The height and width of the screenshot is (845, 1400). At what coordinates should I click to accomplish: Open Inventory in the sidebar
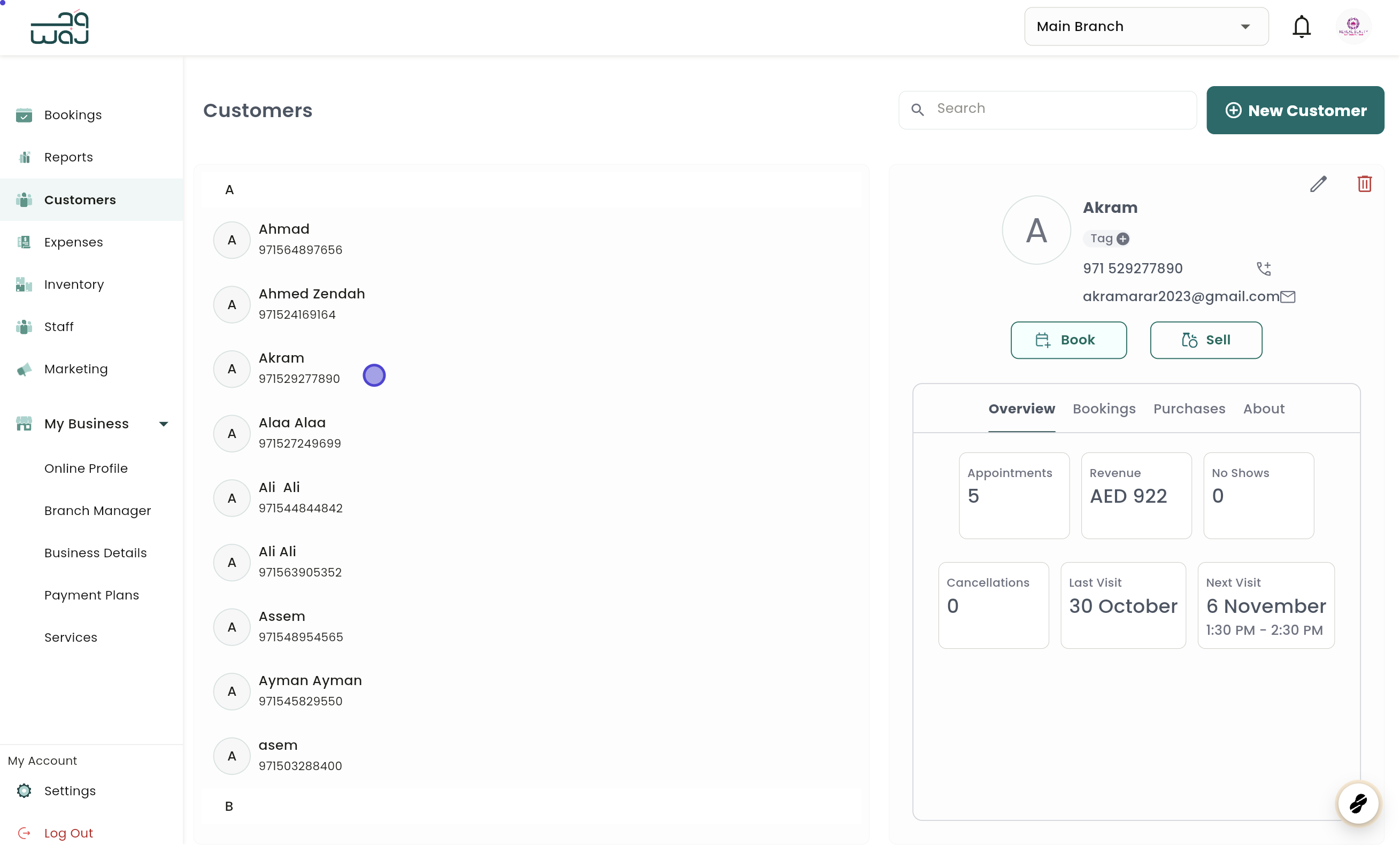tap(74, 284)
